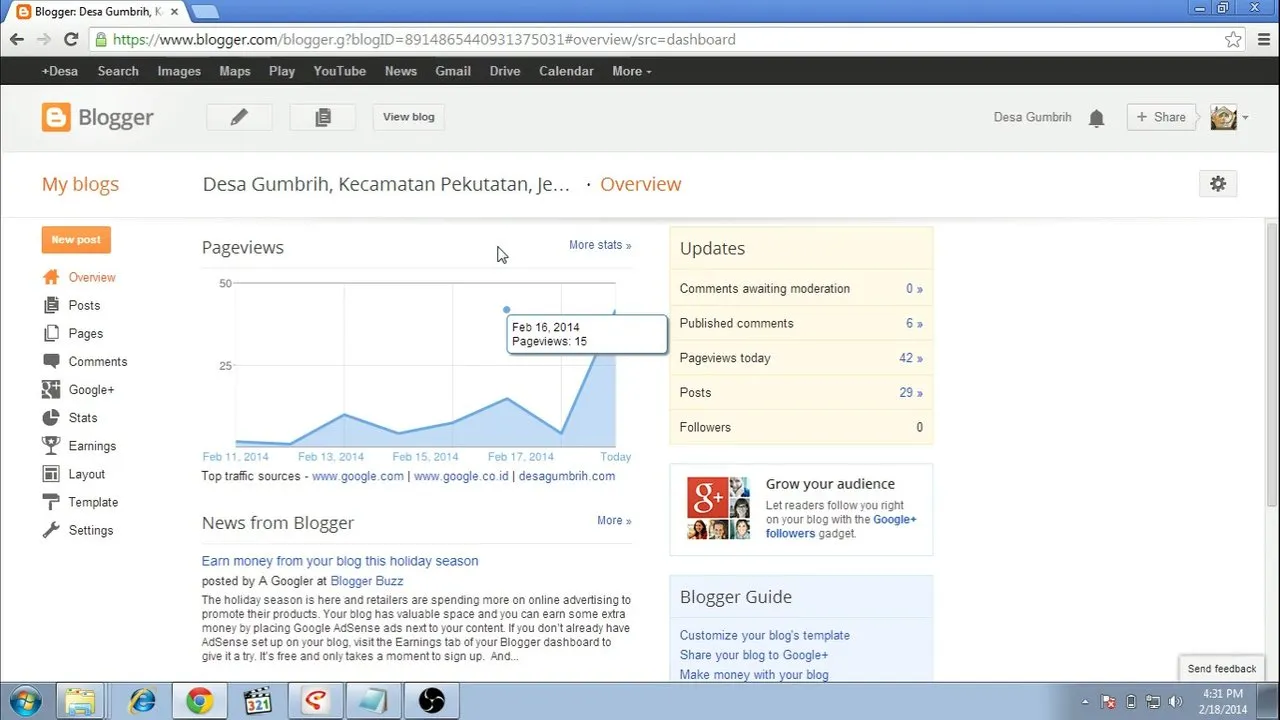Viewport: 1280px width, 720px height.
Task: Click the New post button
Action: [76, 240]
